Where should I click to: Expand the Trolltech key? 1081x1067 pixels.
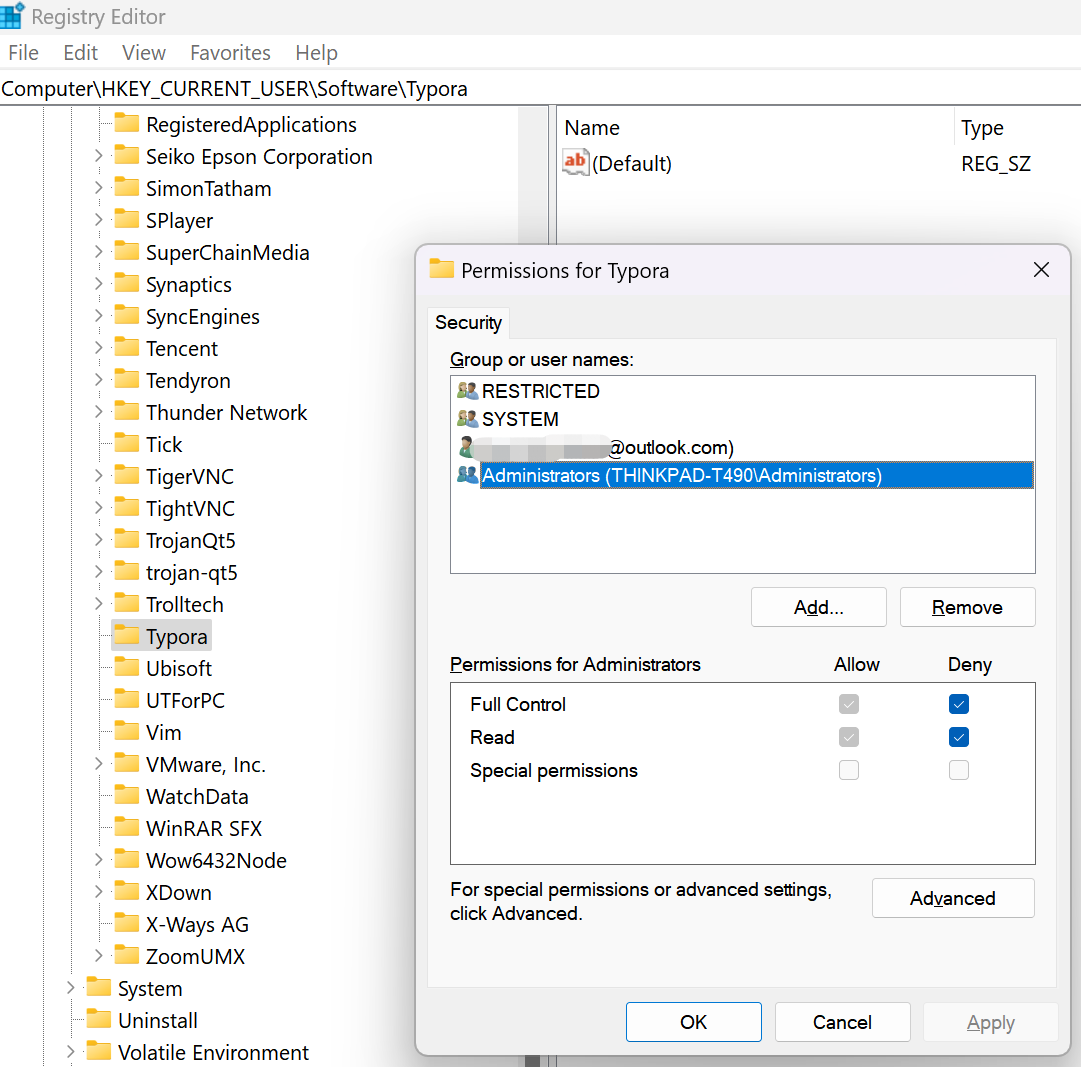[98, 604]
